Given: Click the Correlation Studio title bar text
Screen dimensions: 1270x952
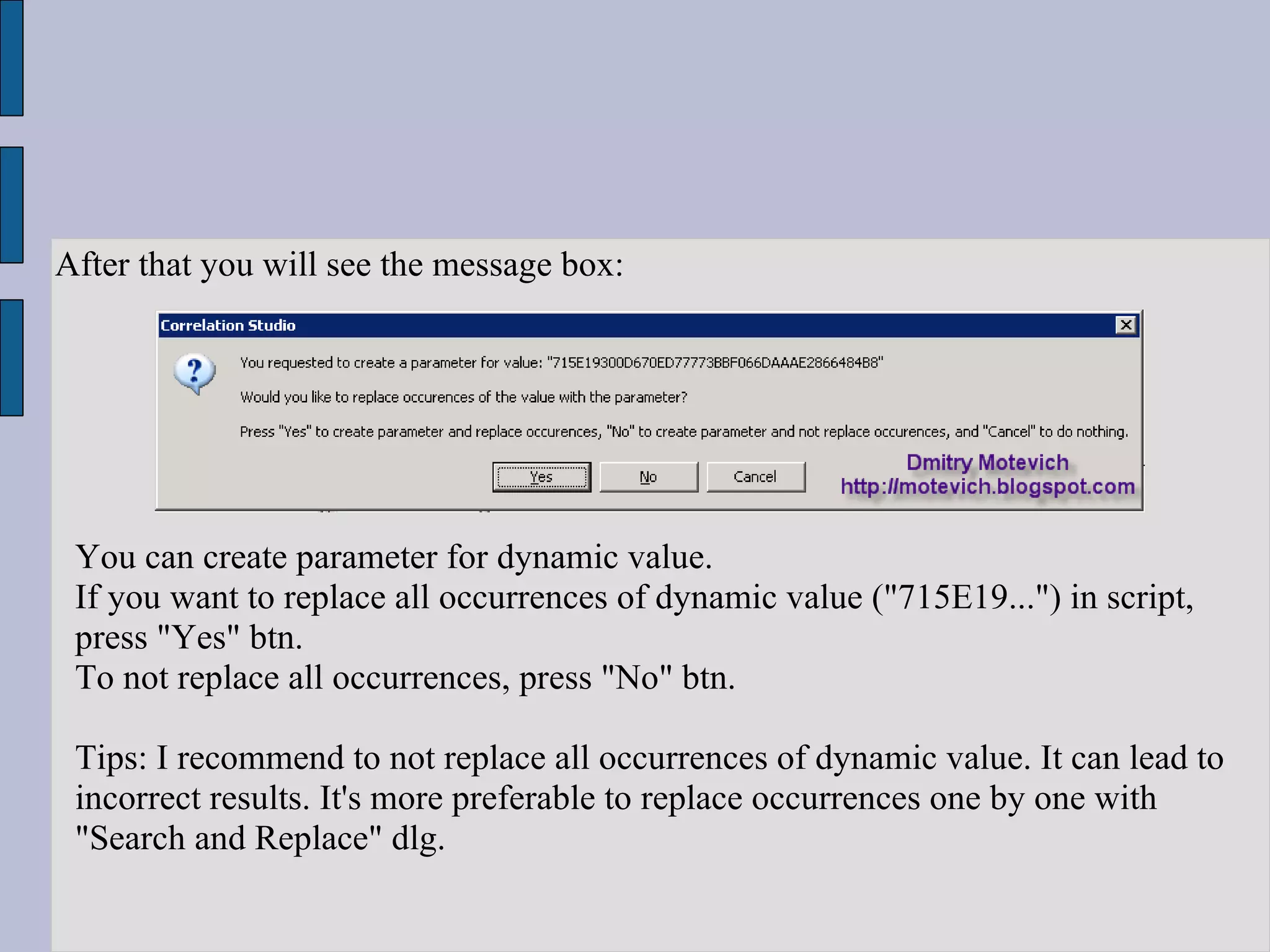Looking at the screenshot, I should pyautogui.click(x=228, y=325).
